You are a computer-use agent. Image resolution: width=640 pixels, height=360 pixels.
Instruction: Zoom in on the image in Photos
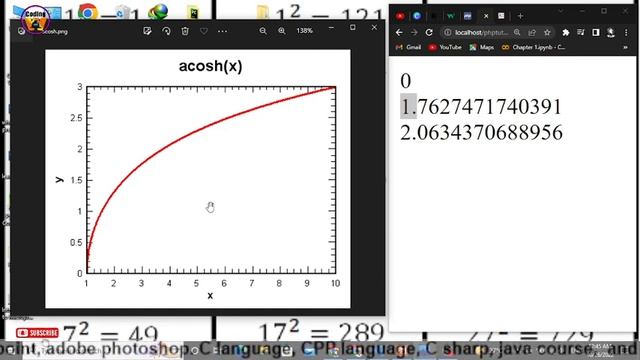tap(282, 31)
